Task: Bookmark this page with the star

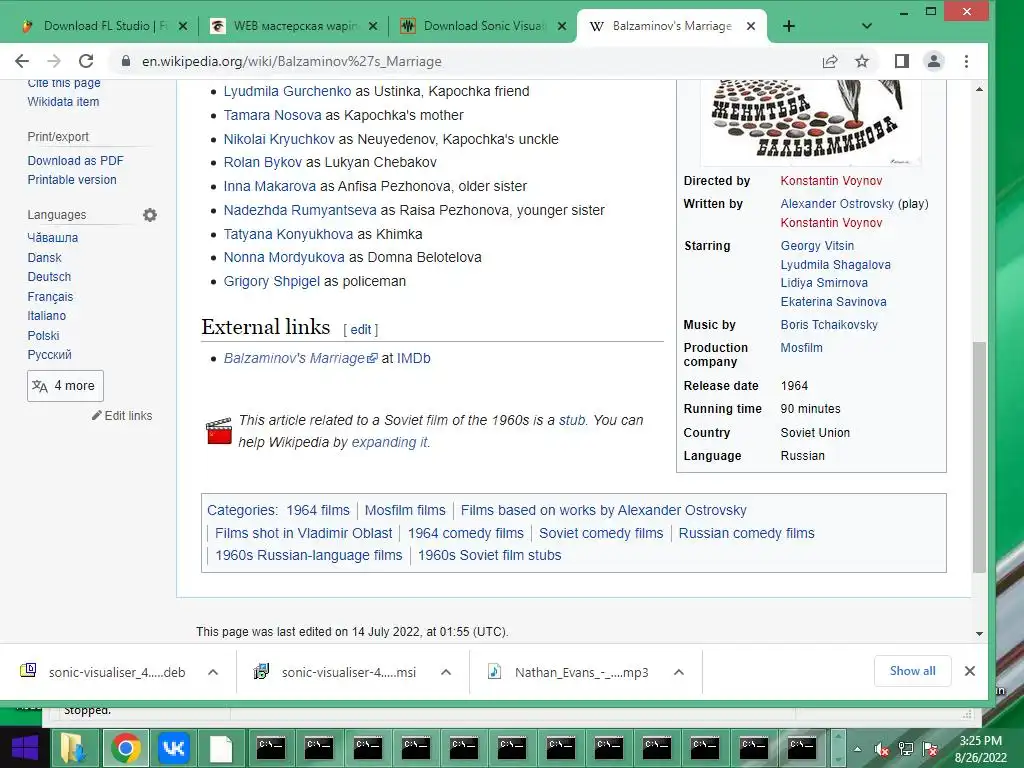Action: point(862,61)
